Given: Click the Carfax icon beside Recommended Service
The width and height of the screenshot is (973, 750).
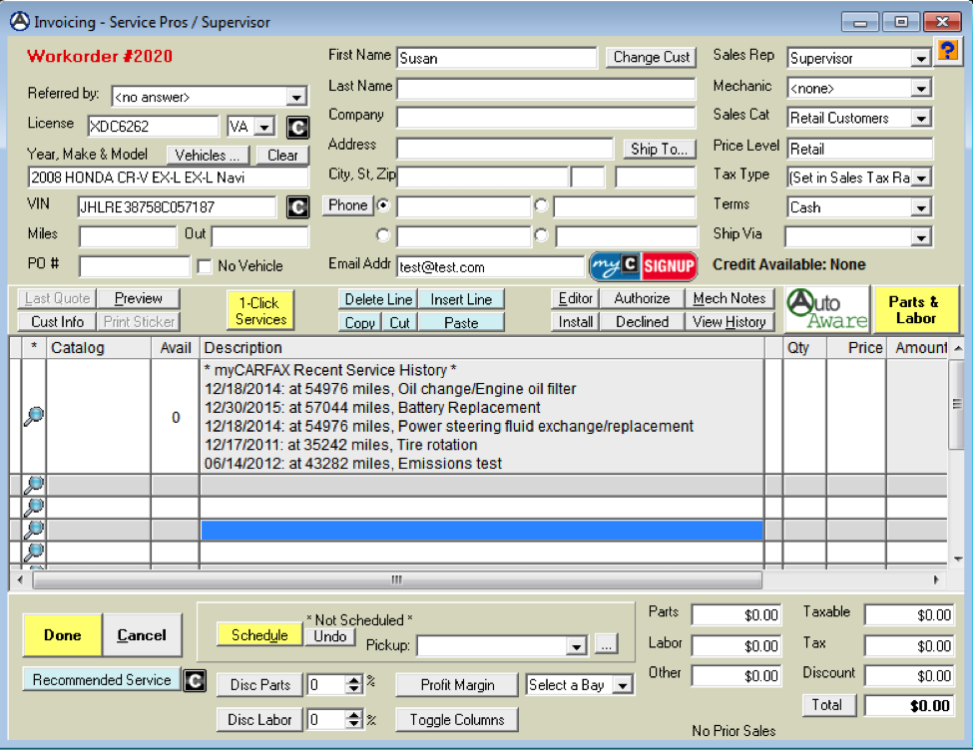Looking at the screenshot, I should tap(195, 681).
